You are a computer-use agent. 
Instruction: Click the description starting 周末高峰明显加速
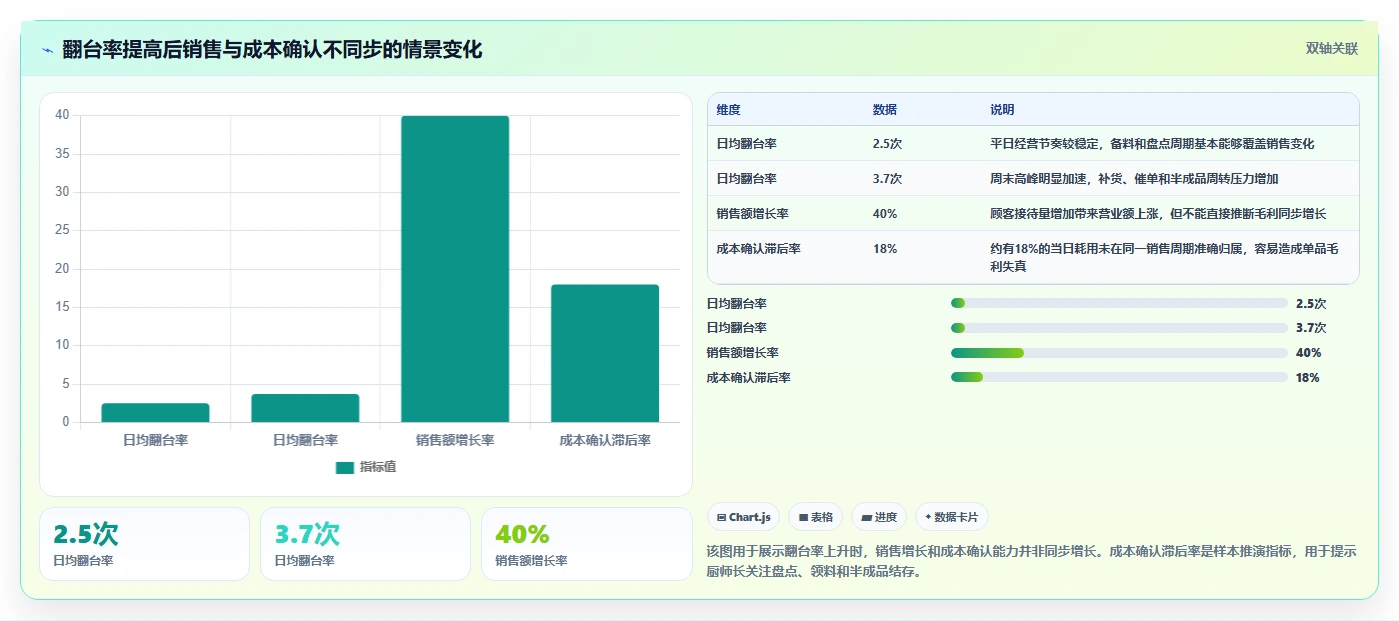1135,179
